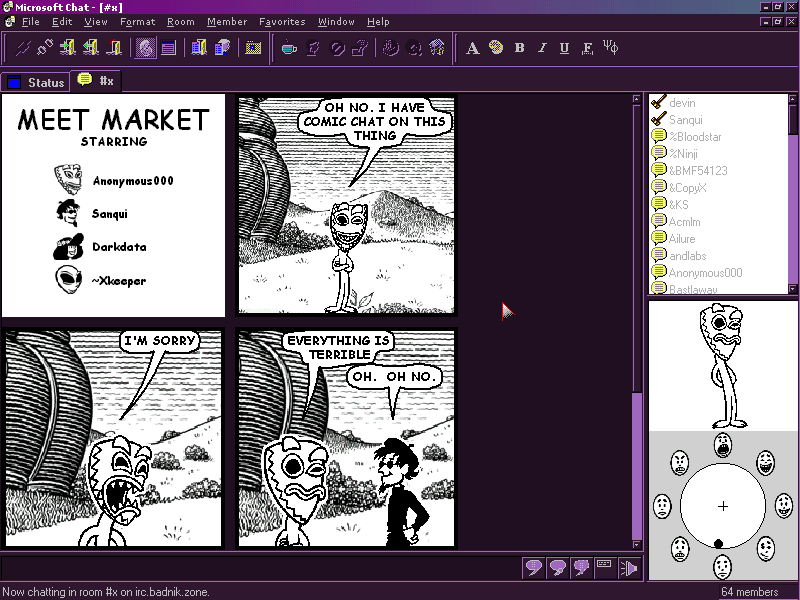Select Anonymous000 in member list

click(x=705, y=272)
